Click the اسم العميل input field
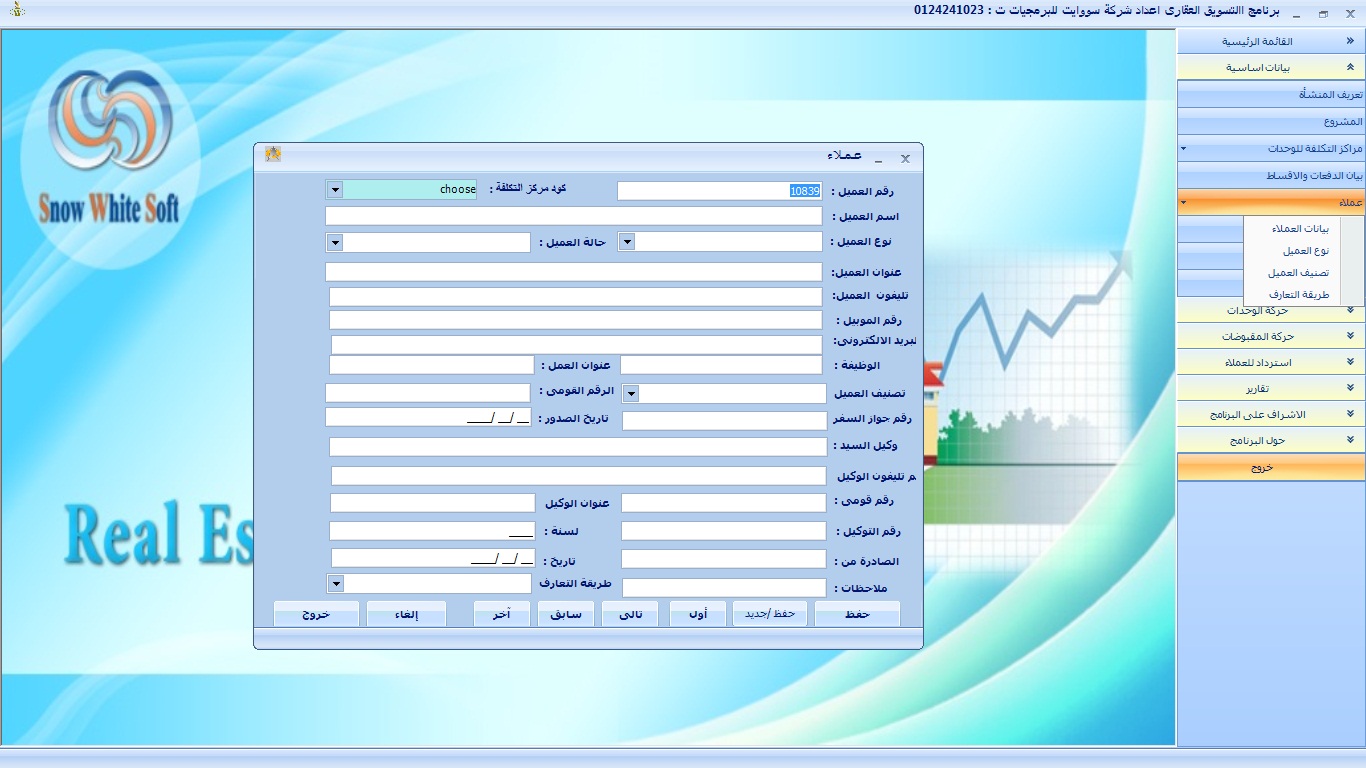The width and height of the screenshot is (1366, 768). click(573, 216)
